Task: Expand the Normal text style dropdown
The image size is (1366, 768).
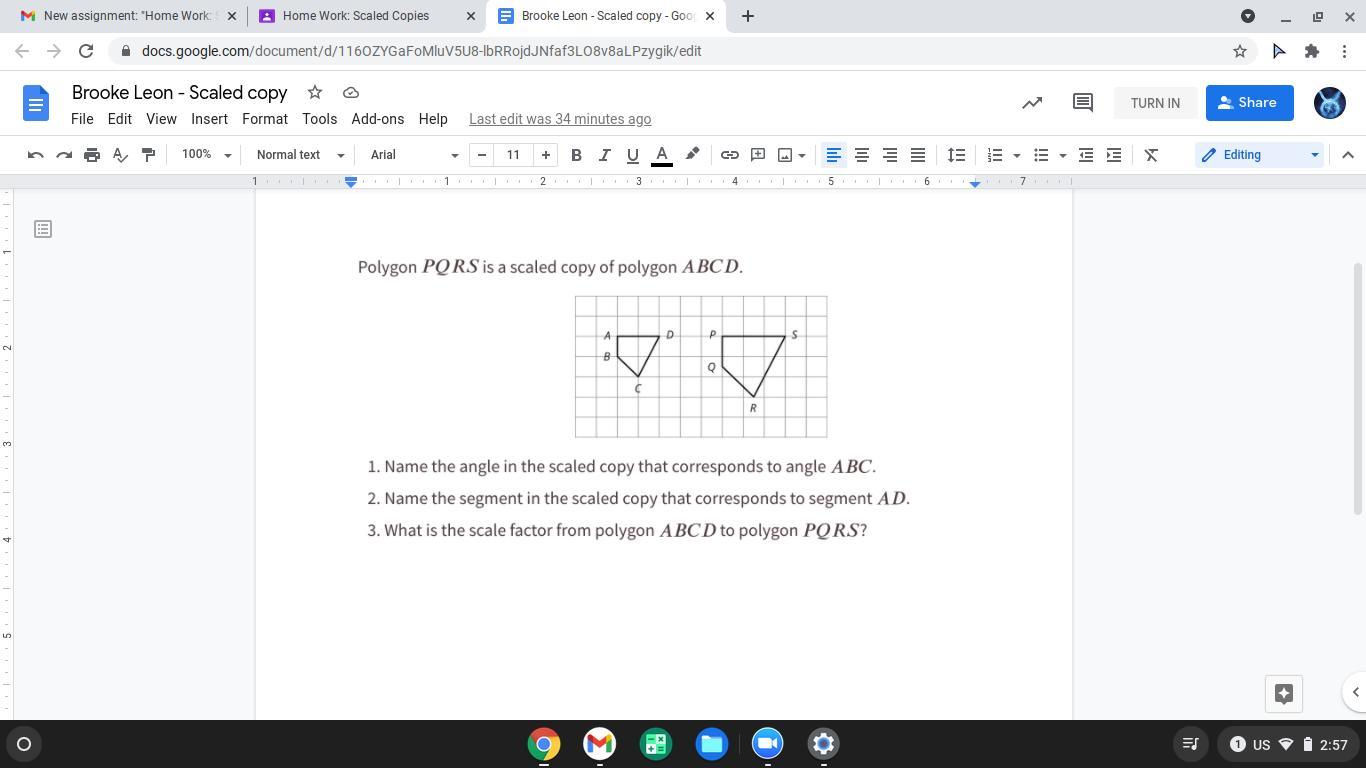Action: tap(300, 155)
